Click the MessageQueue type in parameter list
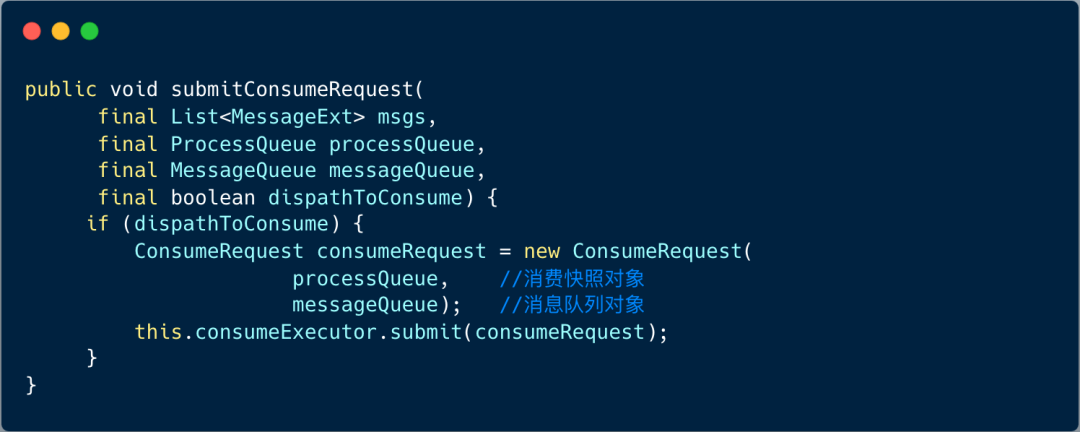The image size is (1080, 432). click(243, 170)
